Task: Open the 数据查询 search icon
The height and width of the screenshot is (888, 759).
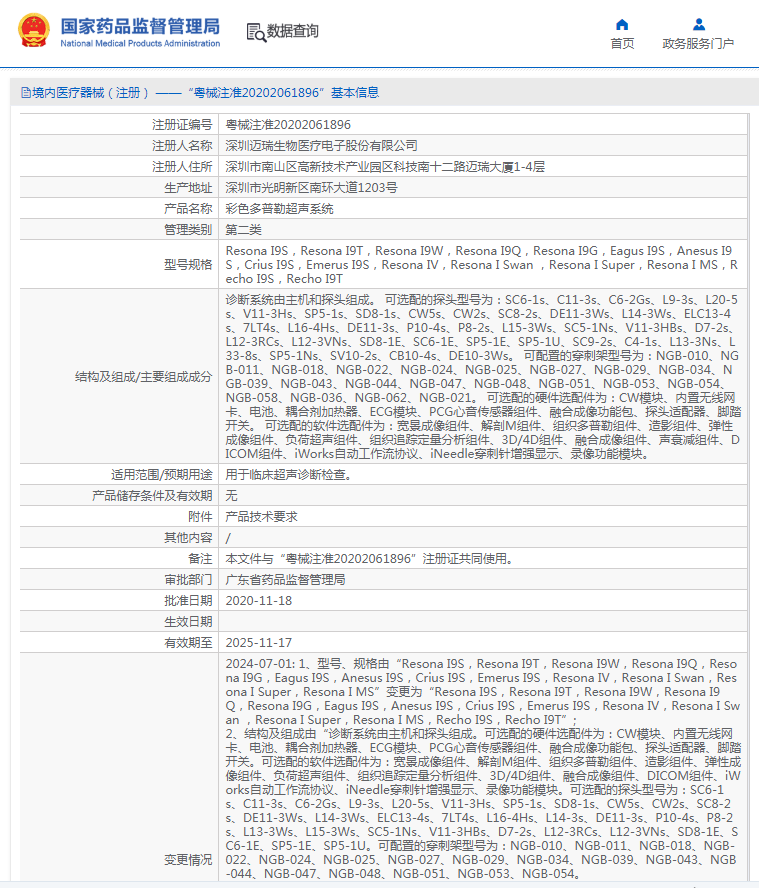Action: [x=256, y=32]
